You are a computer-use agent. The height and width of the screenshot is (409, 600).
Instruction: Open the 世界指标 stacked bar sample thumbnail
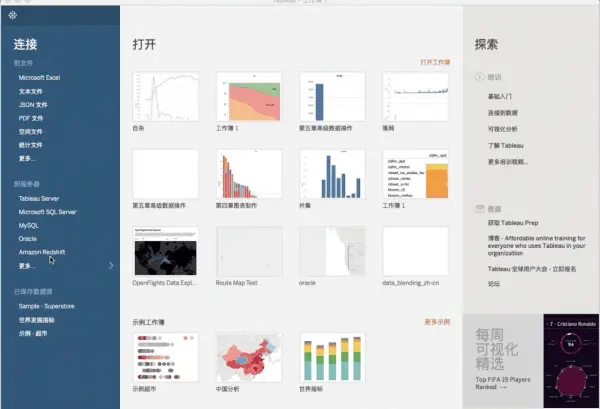(332, 357)
